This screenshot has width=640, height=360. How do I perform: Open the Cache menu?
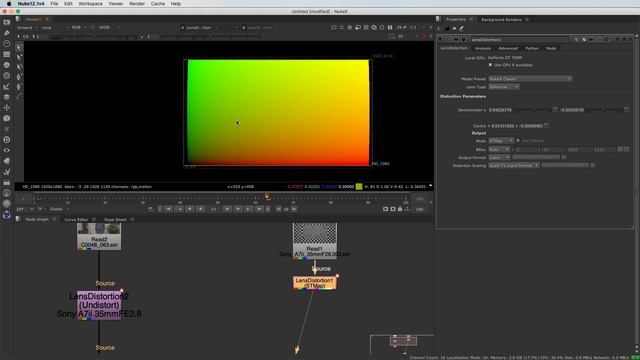pos(158,4)
